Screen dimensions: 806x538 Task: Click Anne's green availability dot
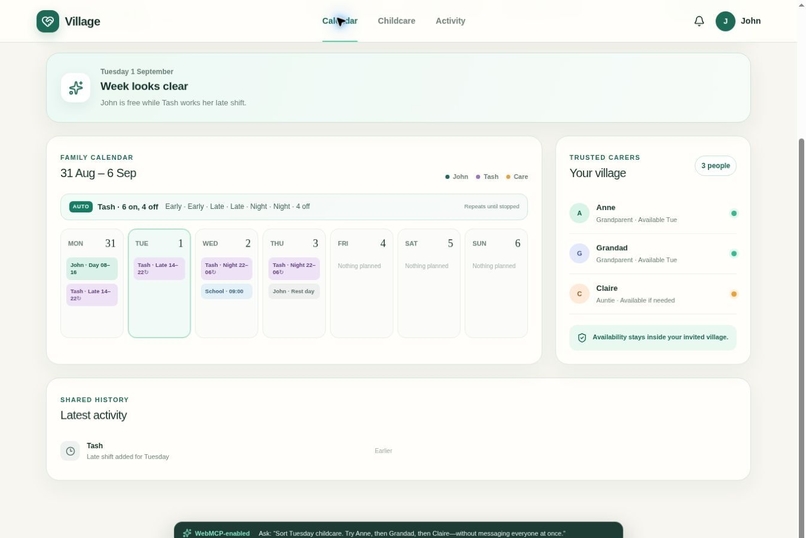click(x=734, y=213)
